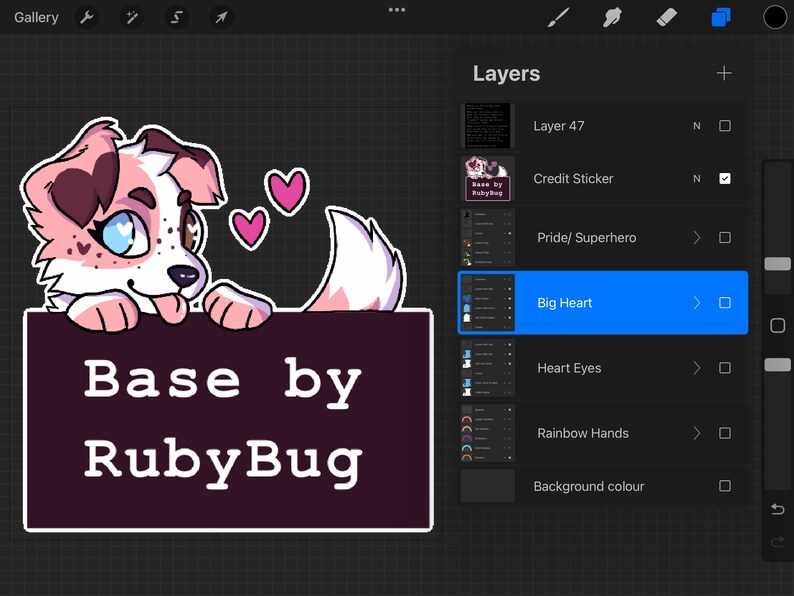
Task: Tap the three dots at top center
Action: (397, 10)
